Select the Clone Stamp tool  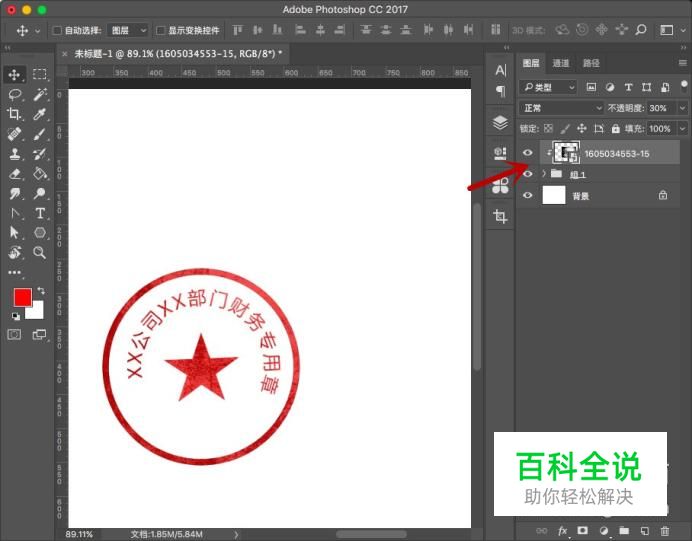point(14,154)
